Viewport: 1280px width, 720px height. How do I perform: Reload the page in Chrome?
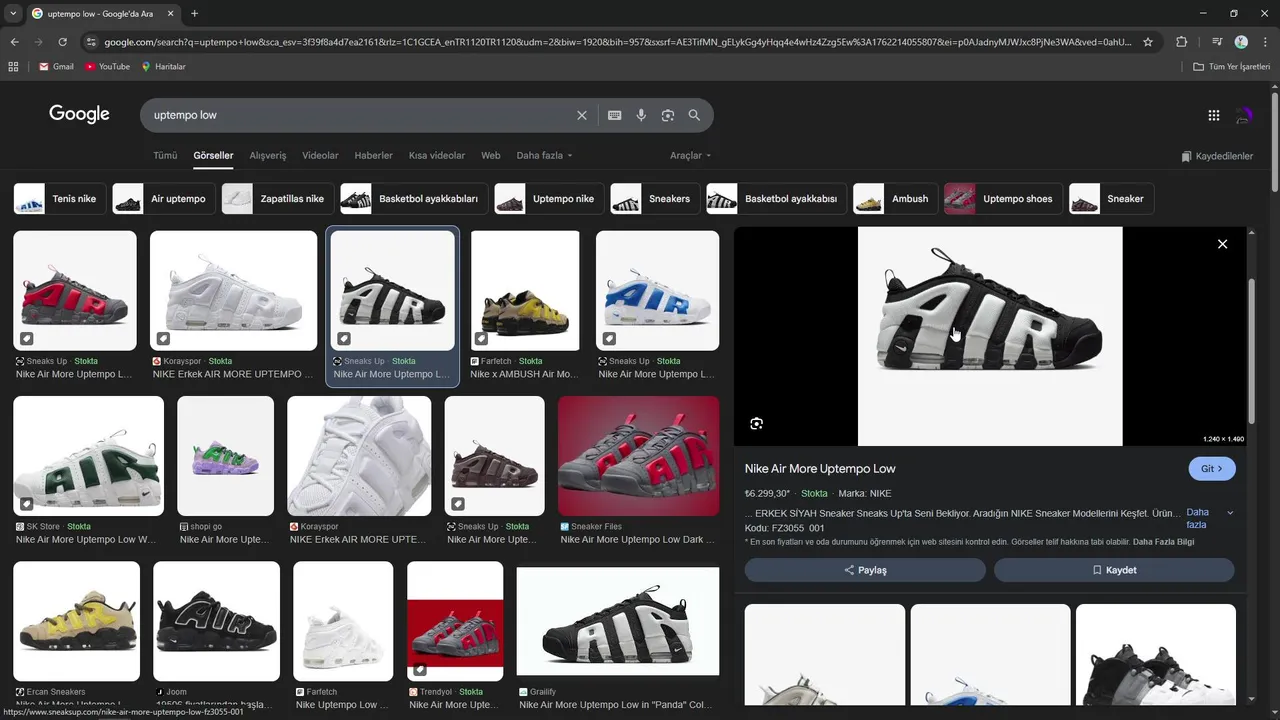(x=62, y=42)
